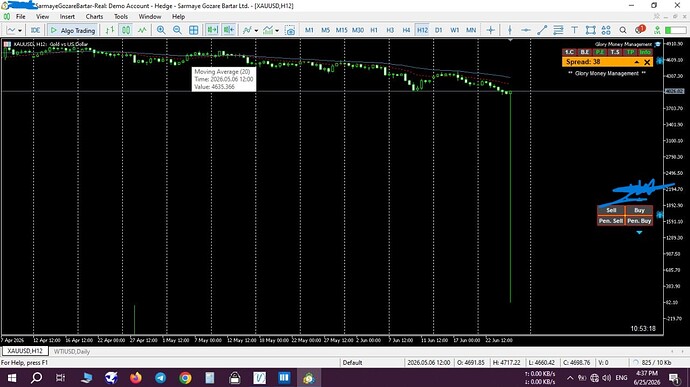Open the IDE editor
The width and height of the screenshot is (690, 387).
(x=35, y=30)
